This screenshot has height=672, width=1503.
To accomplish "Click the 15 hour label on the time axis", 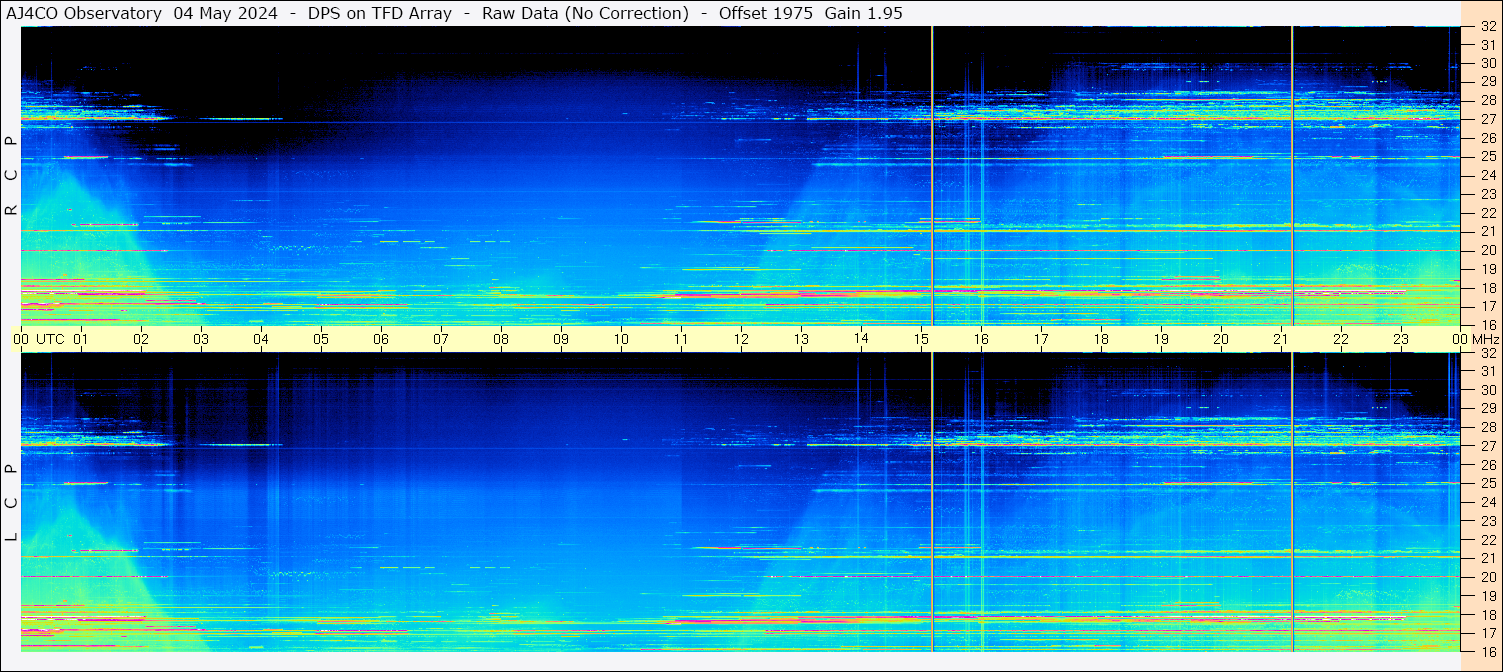I will [x=921, y=339].
